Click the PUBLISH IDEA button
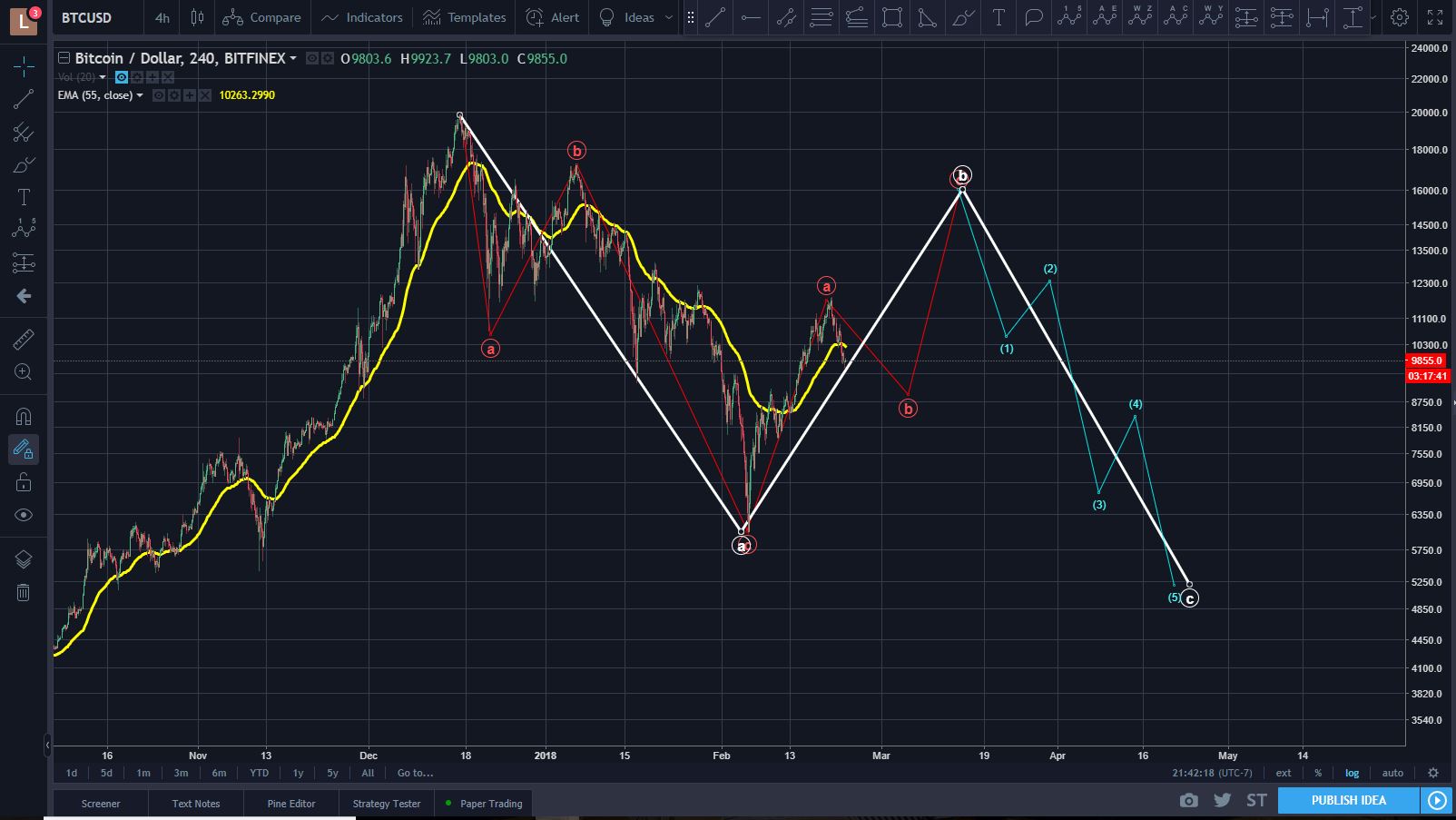This screenshot has width=1456, height=820. pyautogui.click(x=1348, y=800)
